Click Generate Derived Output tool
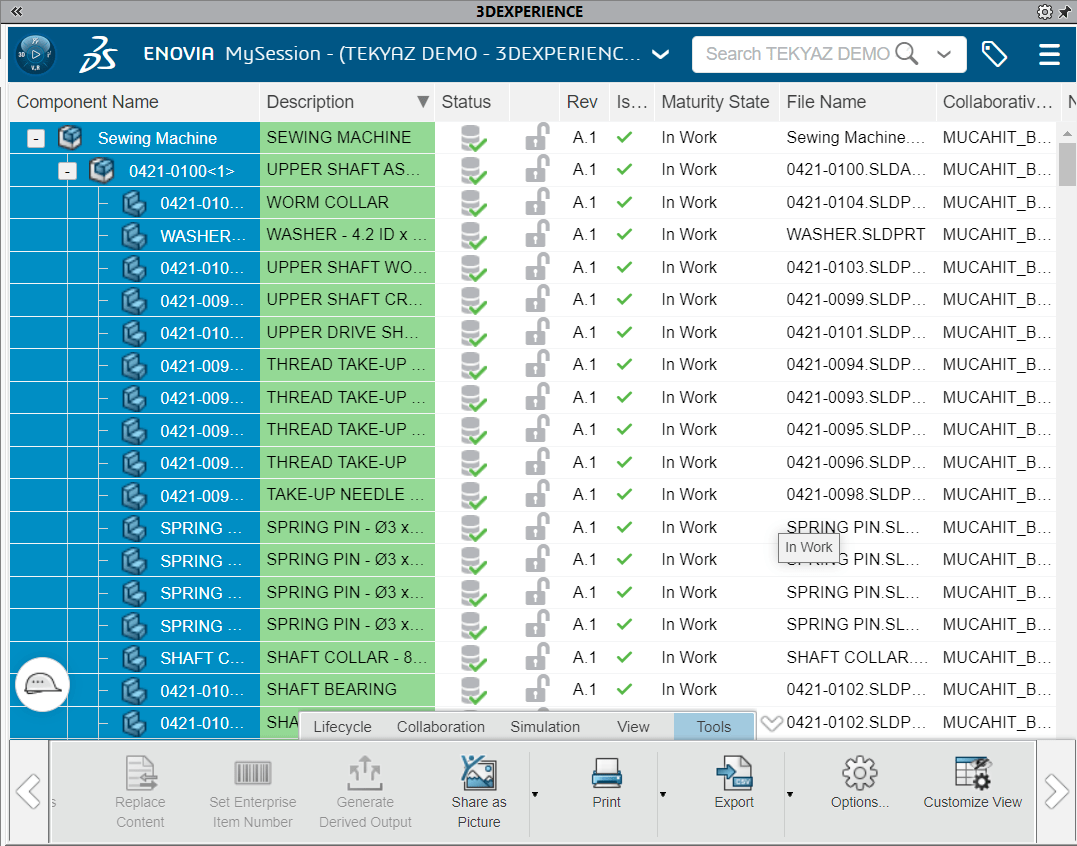 [x=365, y=792]
